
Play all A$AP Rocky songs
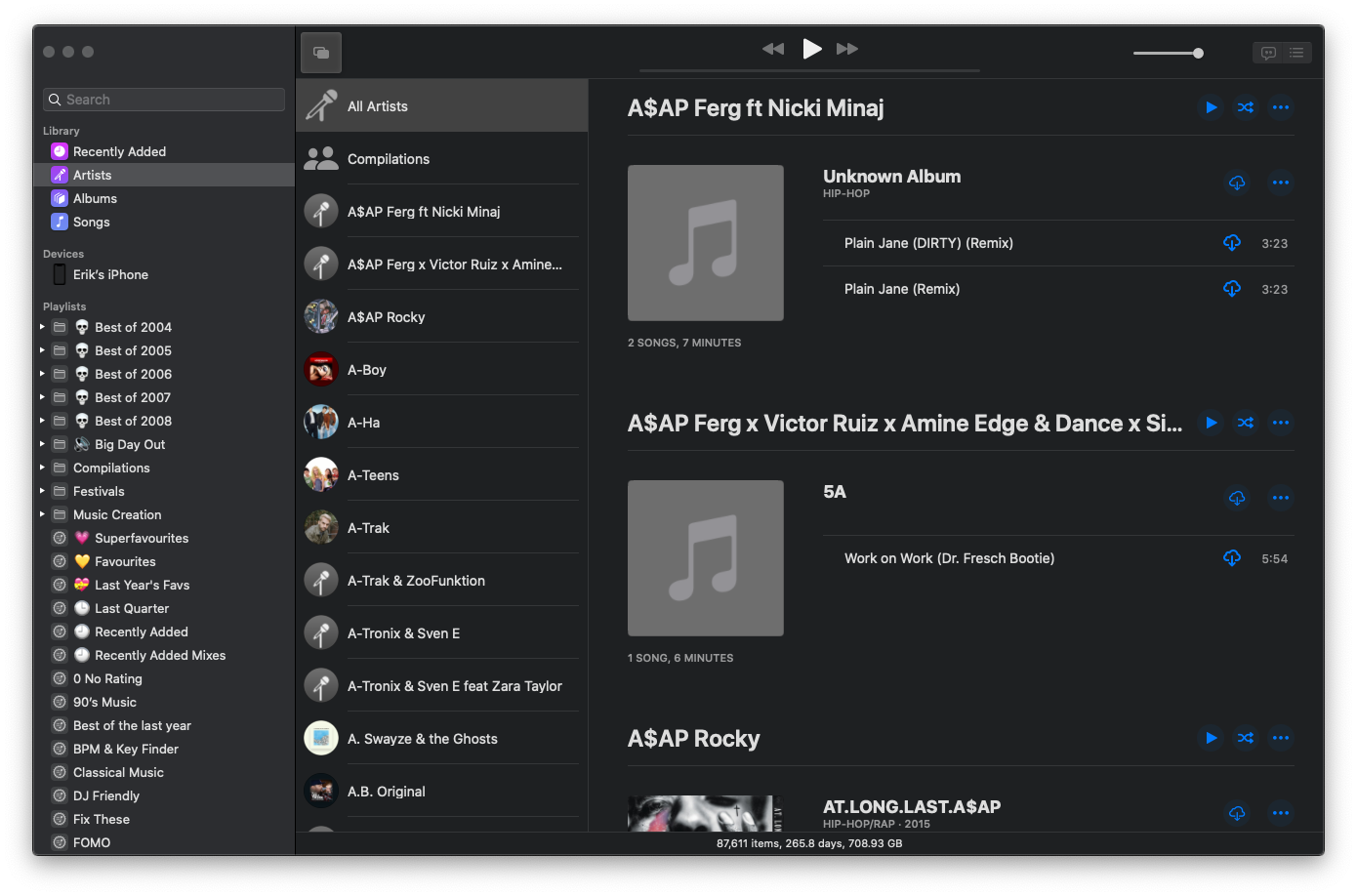[1211, 738]
